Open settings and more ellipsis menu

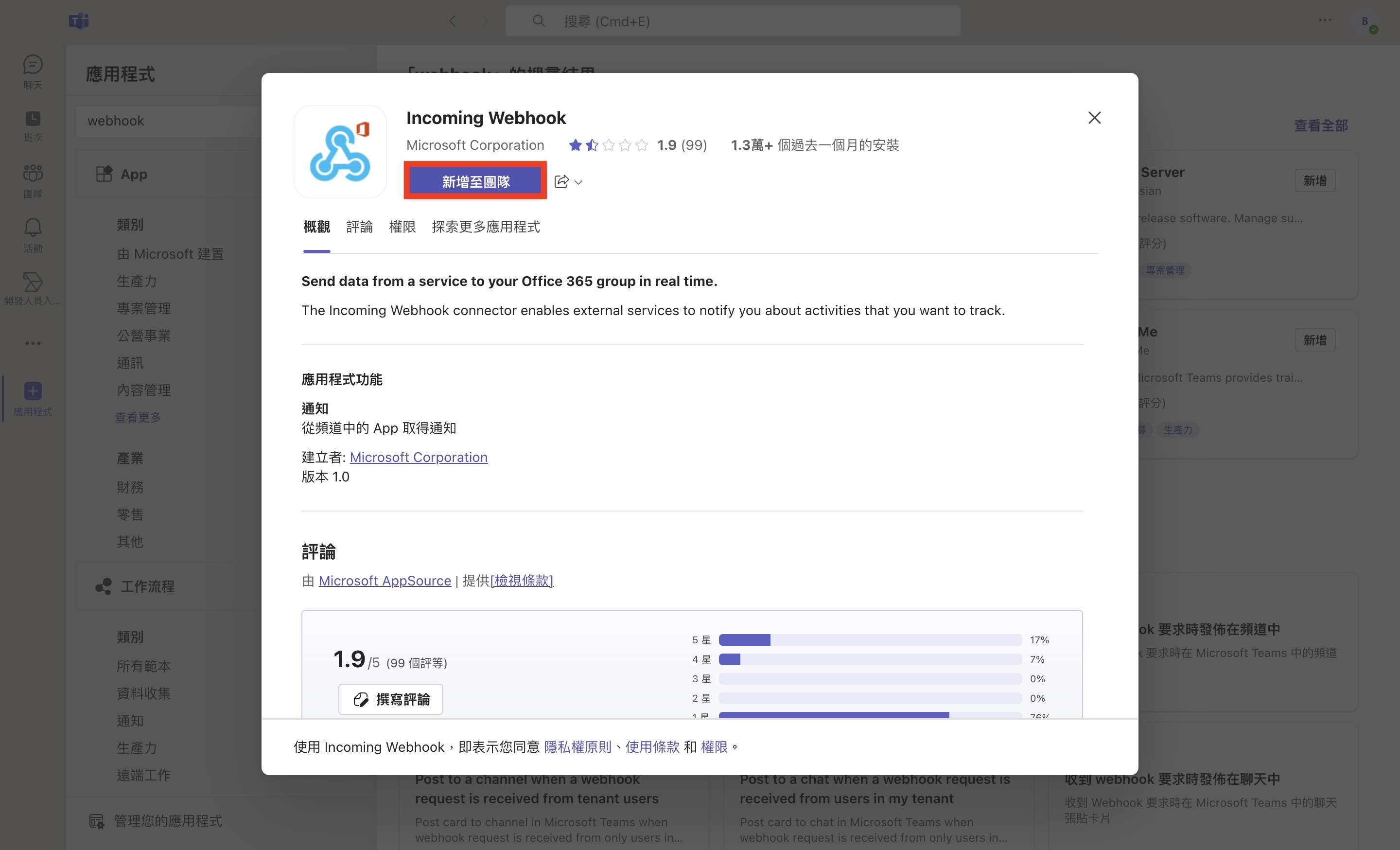[1325, 20]
